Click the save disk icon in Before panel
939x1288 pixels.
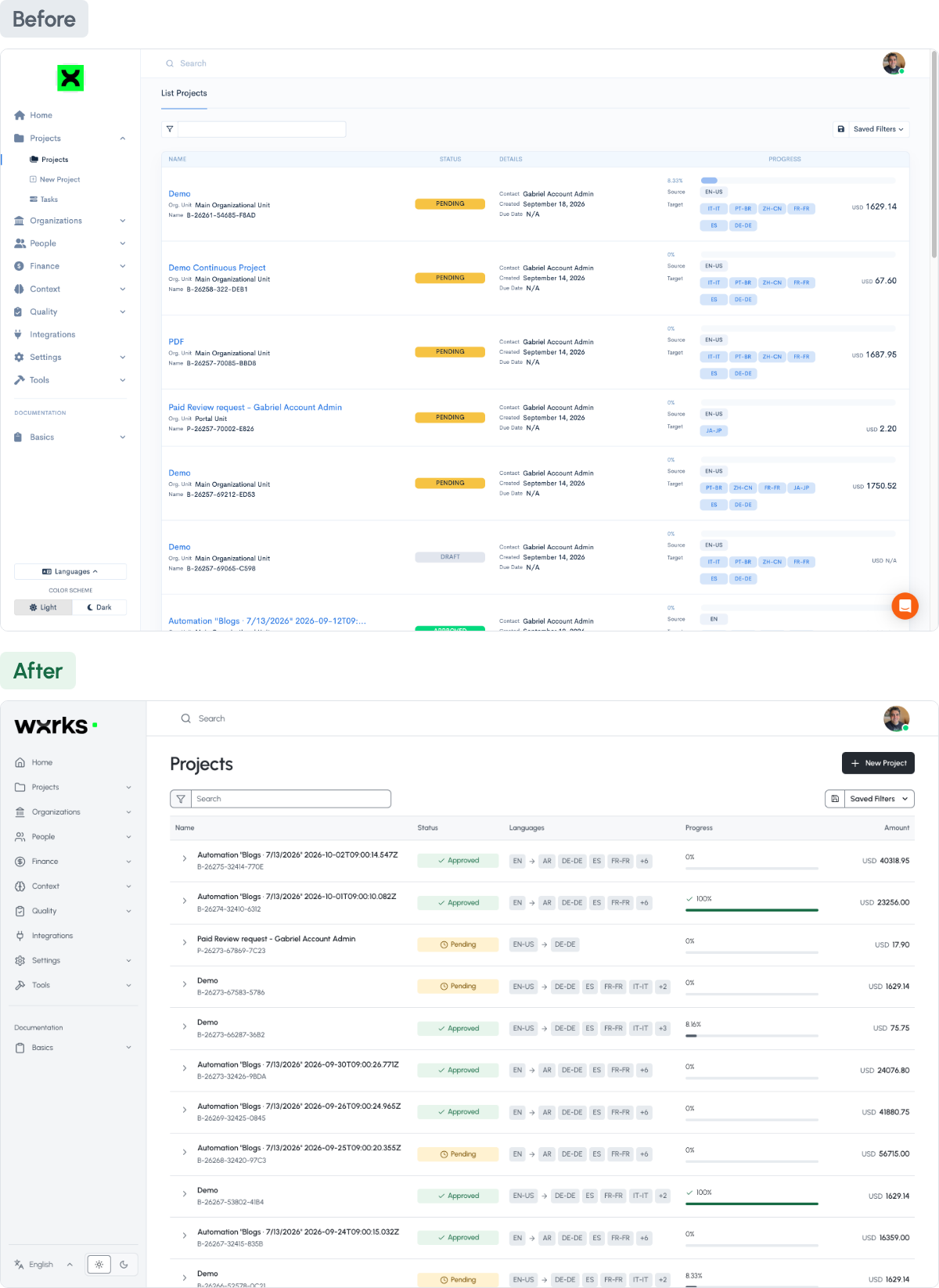click(841, 129)
